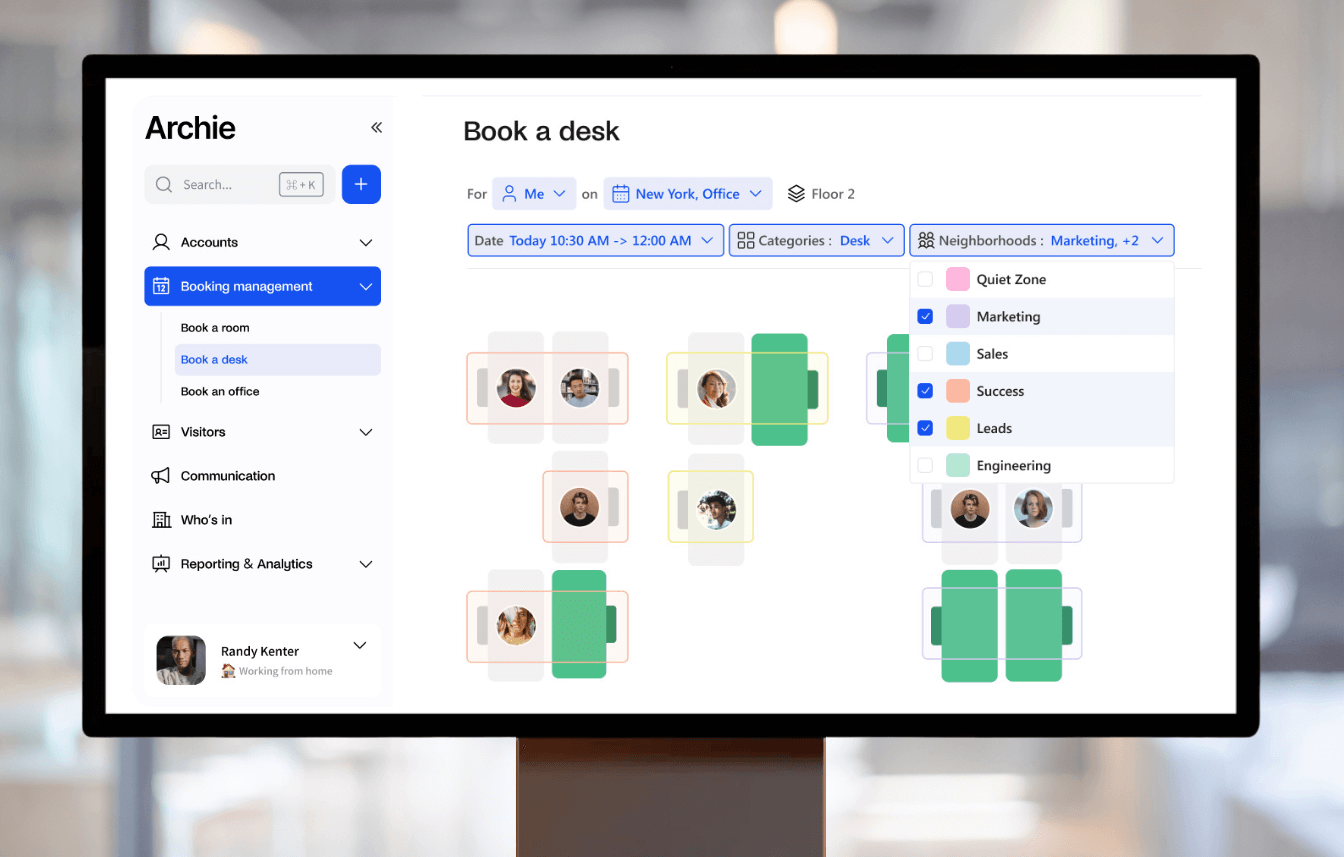Image resolution: width=1344 pixels, height=857 pixels.
Task: Click the Communication megaphone icon
Action: click(161, 476)
